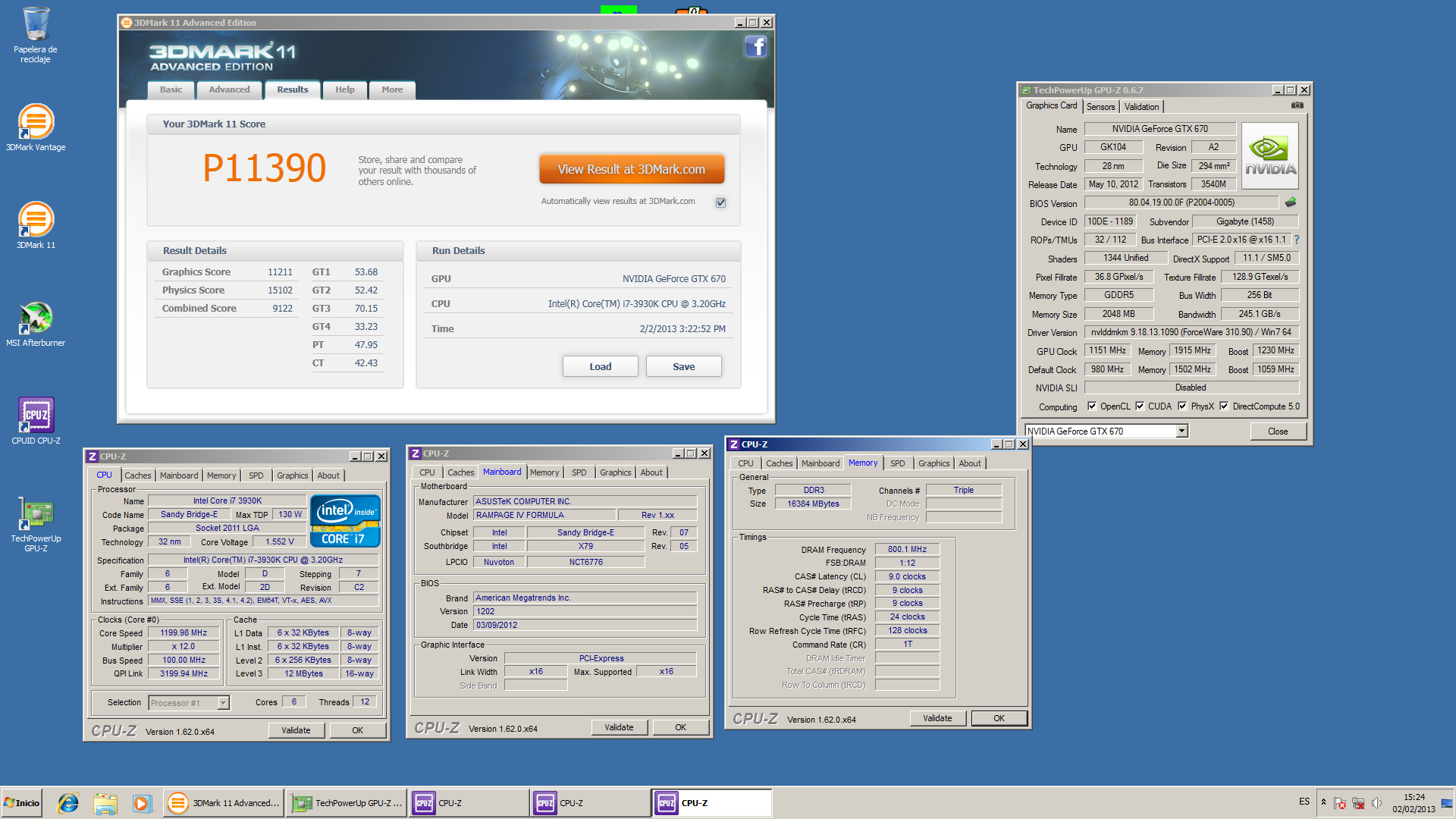Click Validate in the right CPU-Z window
The height and width of the screenshot is (819, 1456).
point(938,718)
